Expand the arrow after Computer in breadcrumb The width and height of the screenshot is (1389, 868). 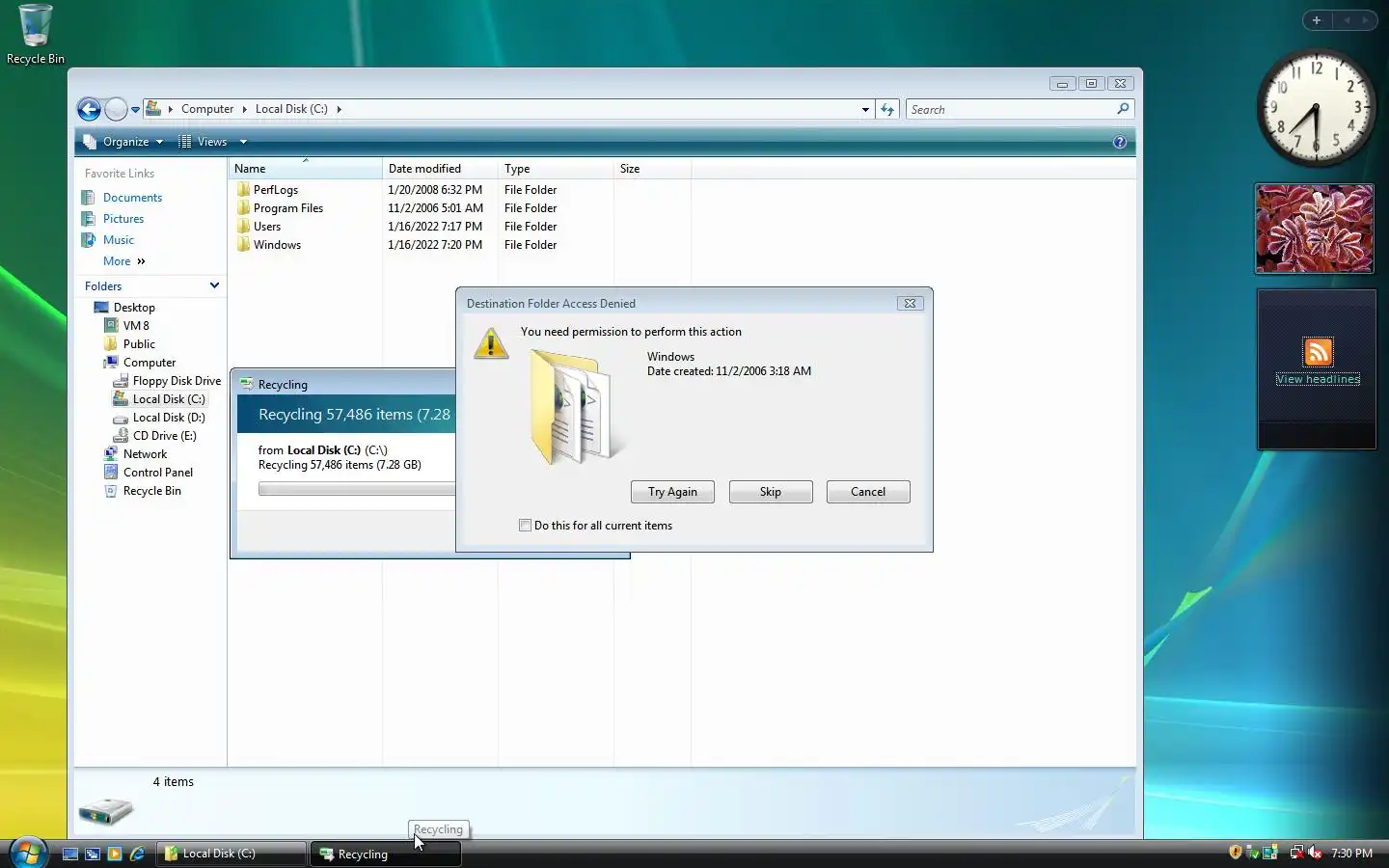tap(244, 109)
